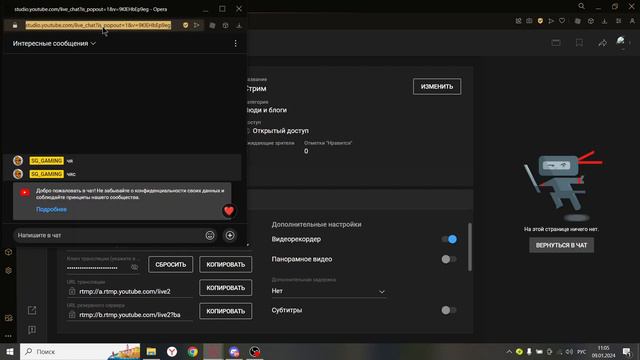Click the cube extensions icon in popout toolbar
Image resolution: width=640 pixels, height=360 pixels.
225,25
